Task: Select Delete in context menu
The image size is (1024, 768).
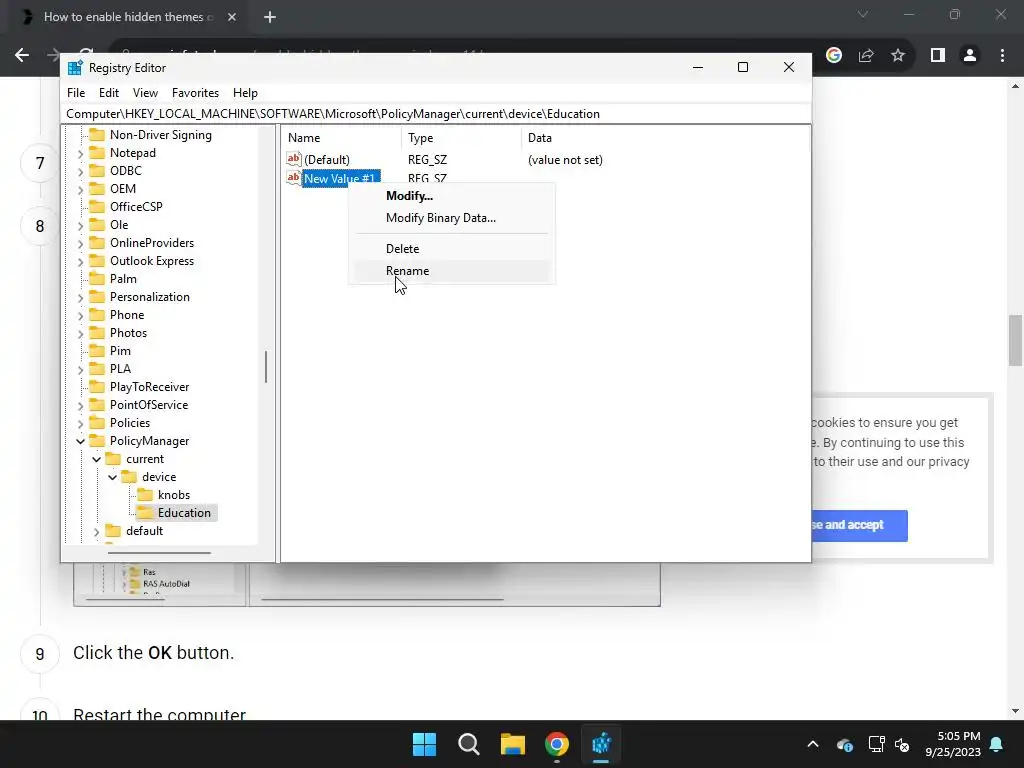Action: [402, 249]
